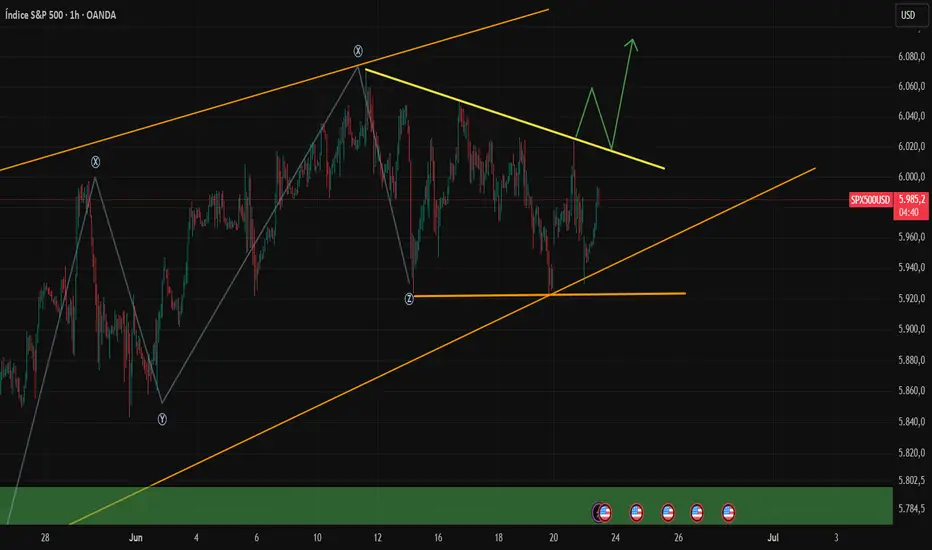Click the 10 date label on time axis
This screenshot has width=932, height=550.
click(x=317, y=538)
